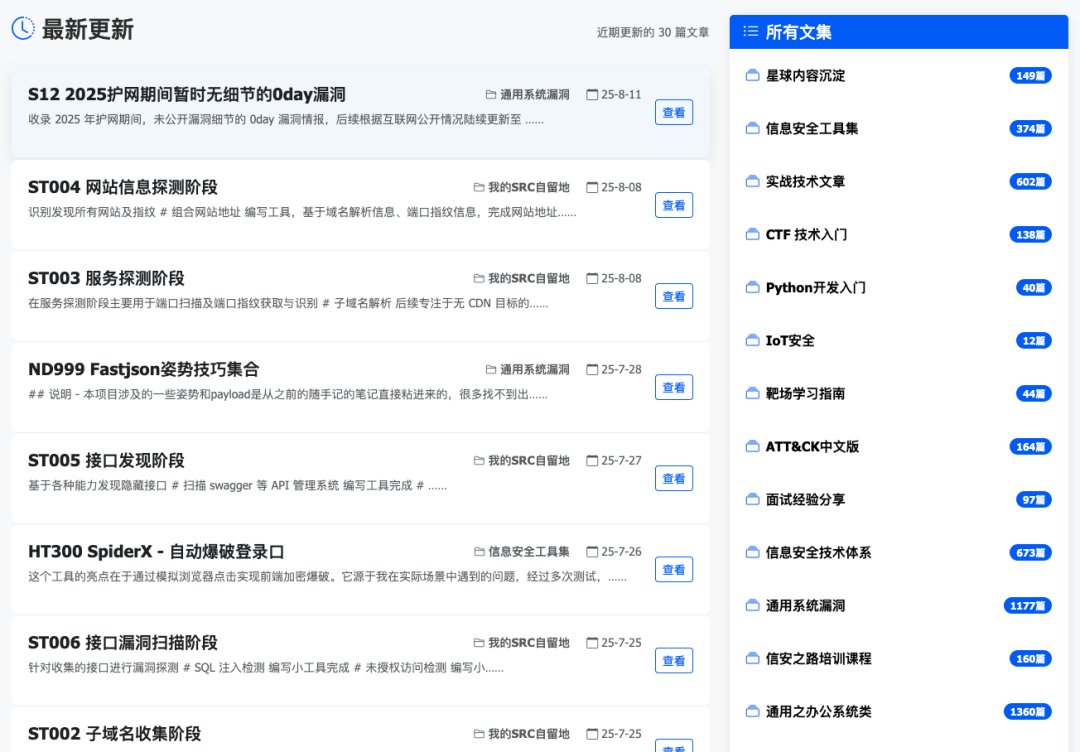Click the folder icon for 实战技术文章
Viewport: 1080px width, 752px height.
click(x=753, y=181)
